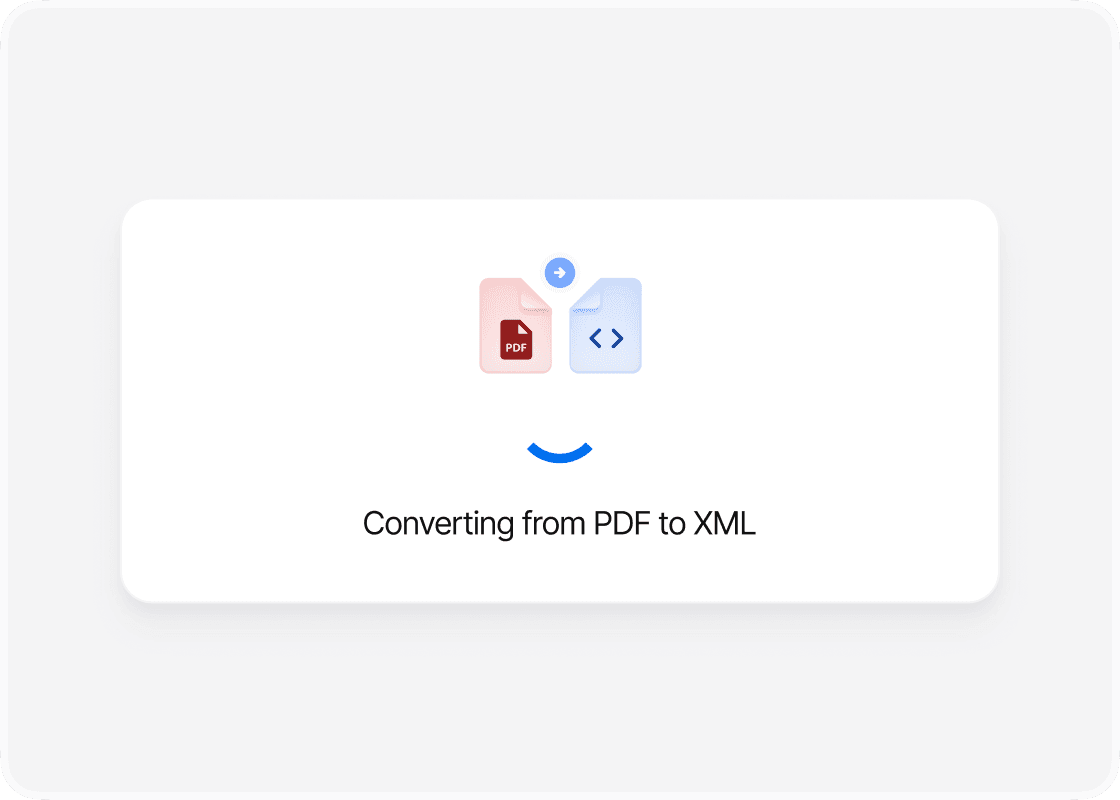Click the white arrow inside the blue circle
1120x800 pixels.
pyautogui.click(x=560, y=272)
